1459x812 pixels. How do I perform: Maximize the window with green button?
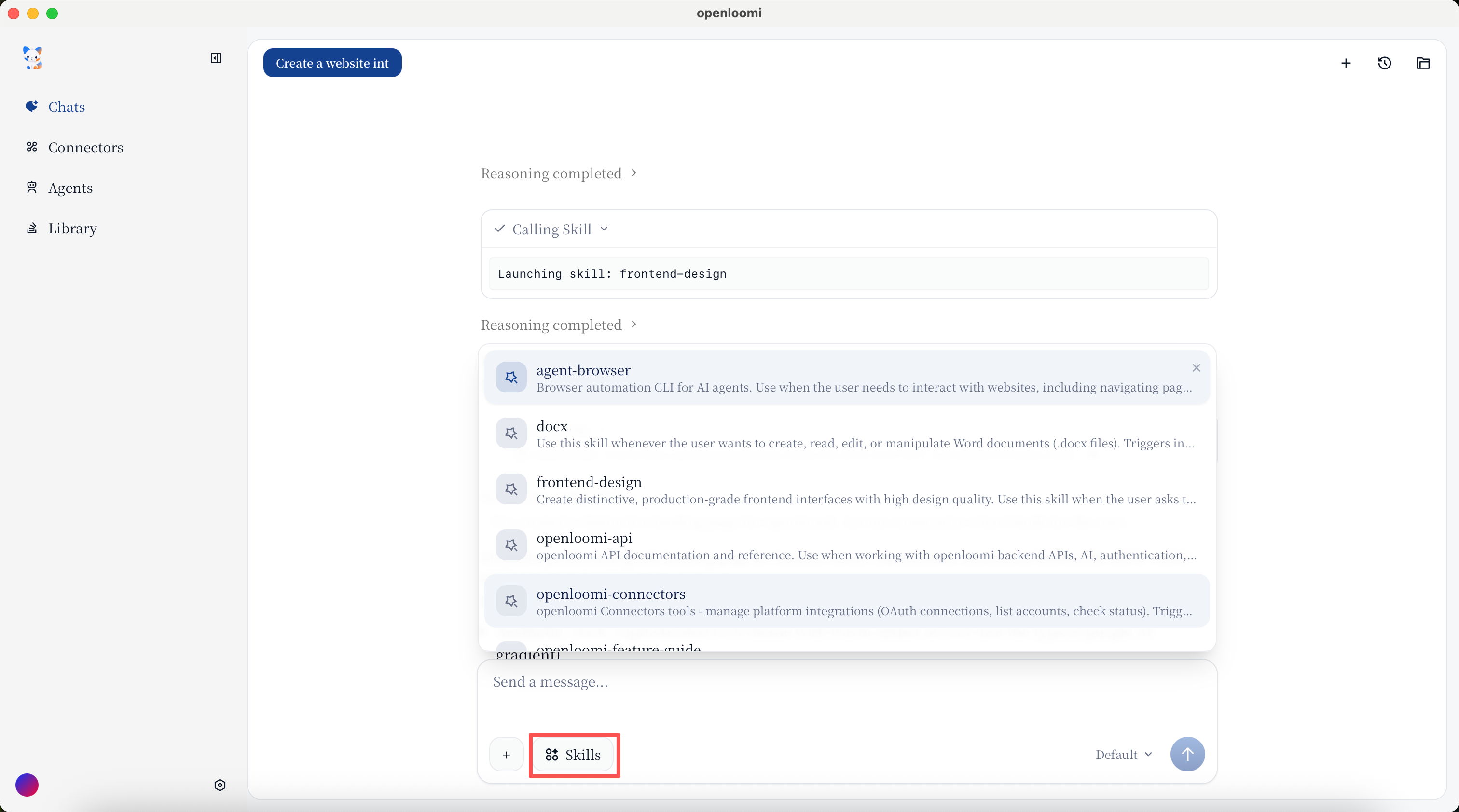pos(52,14)
